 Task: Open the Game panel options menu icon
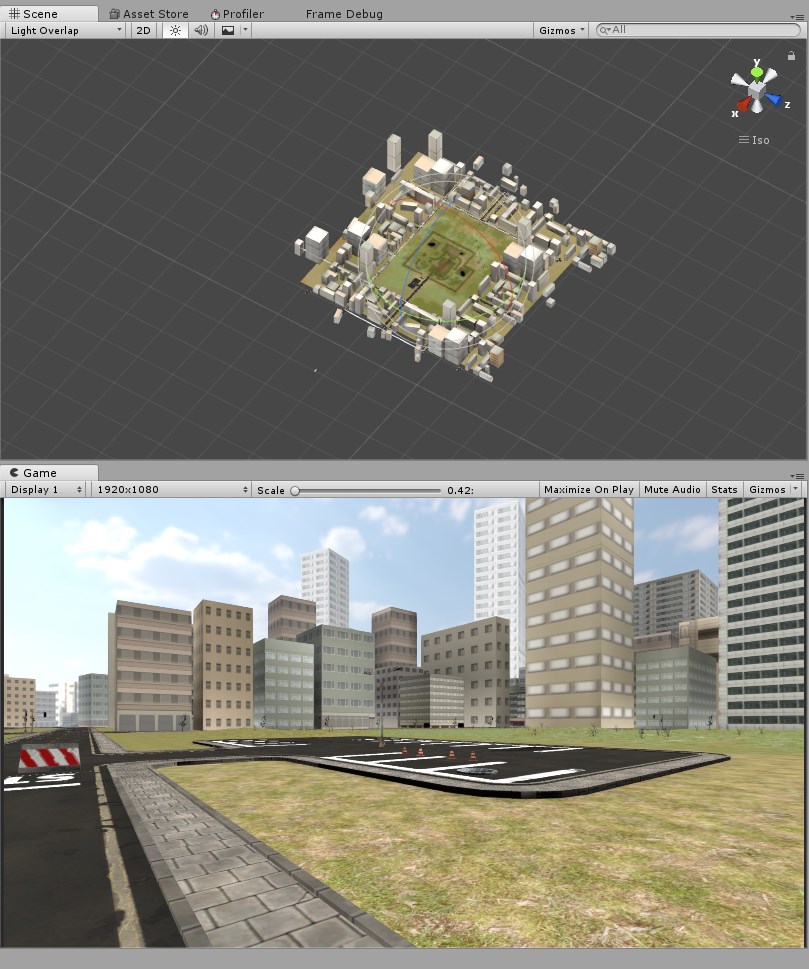tap(797, 476)
